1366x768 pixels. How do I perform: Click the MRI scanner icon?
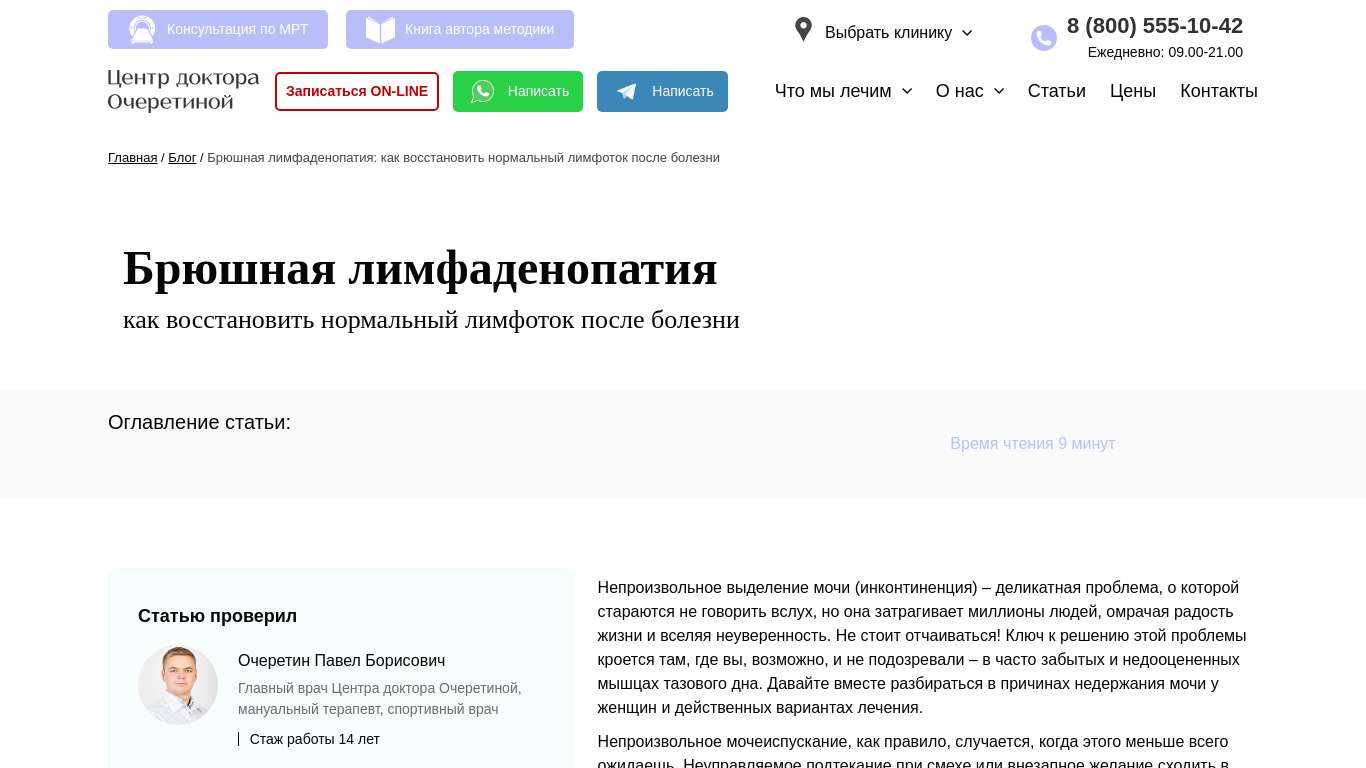pyautogui.click(x=142, y=30)
